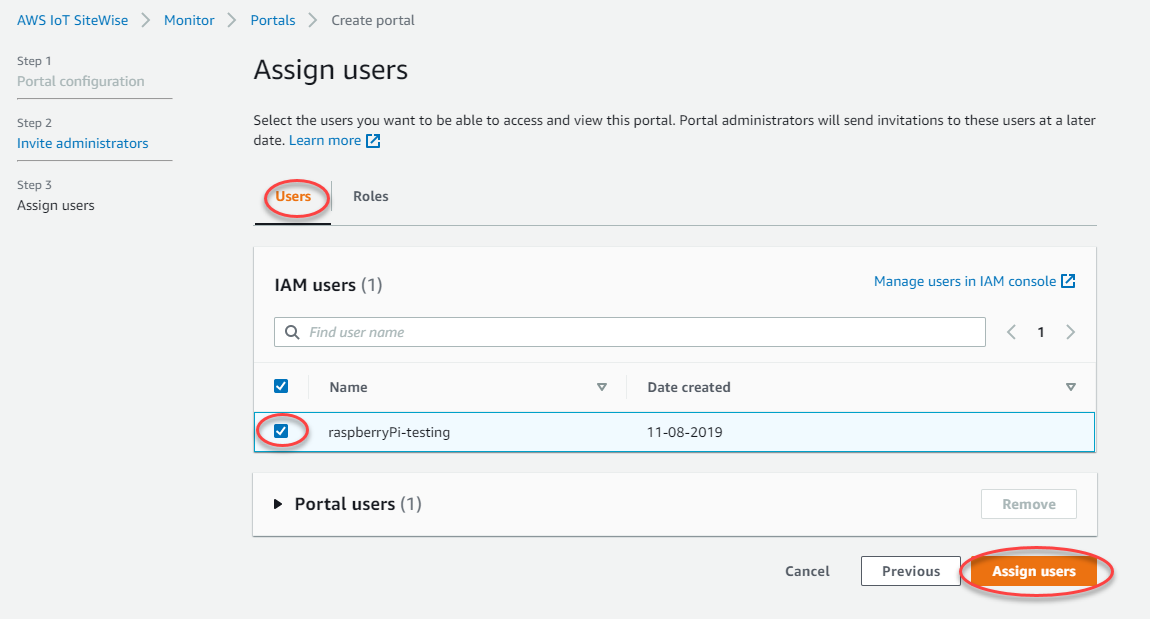
Task: Open the Date created sort dropdown
Action: point(1070,387)
